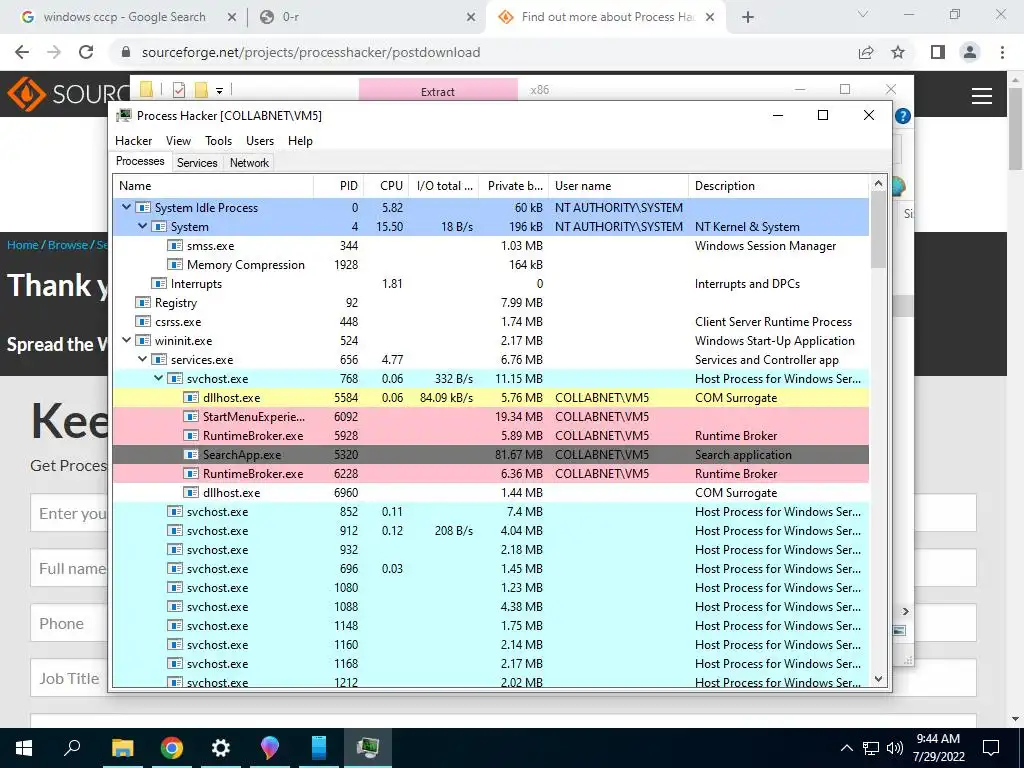Go back with Chrome's back arrow

click(22, 52)
